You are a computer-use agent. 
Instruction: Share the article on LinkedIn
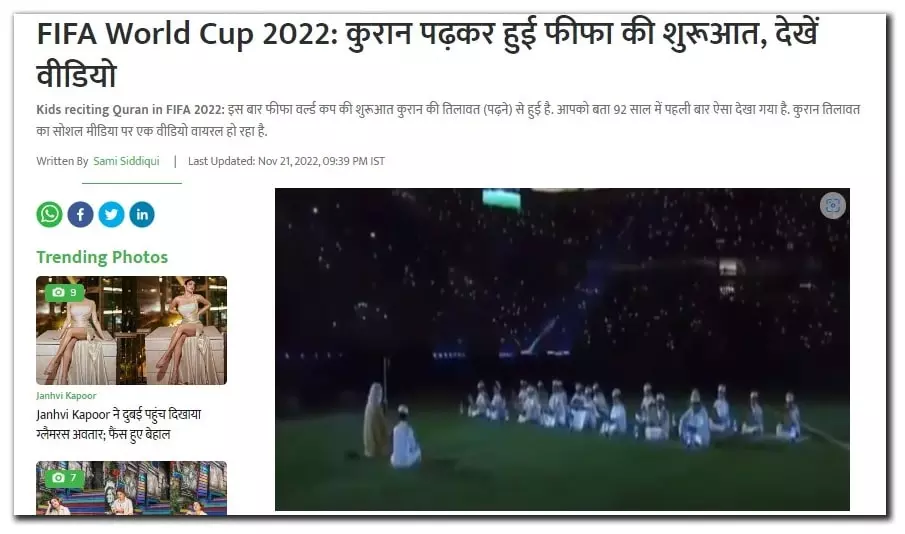pos(142,214)
